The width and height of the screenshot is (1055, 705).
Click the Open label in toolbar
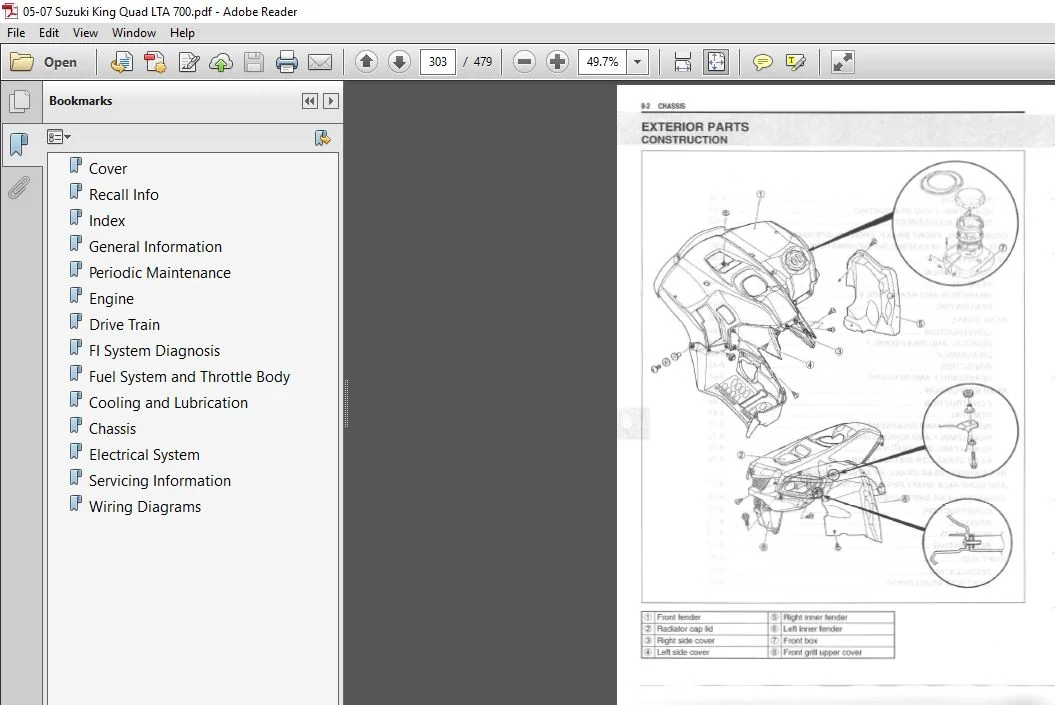[60, 62]
